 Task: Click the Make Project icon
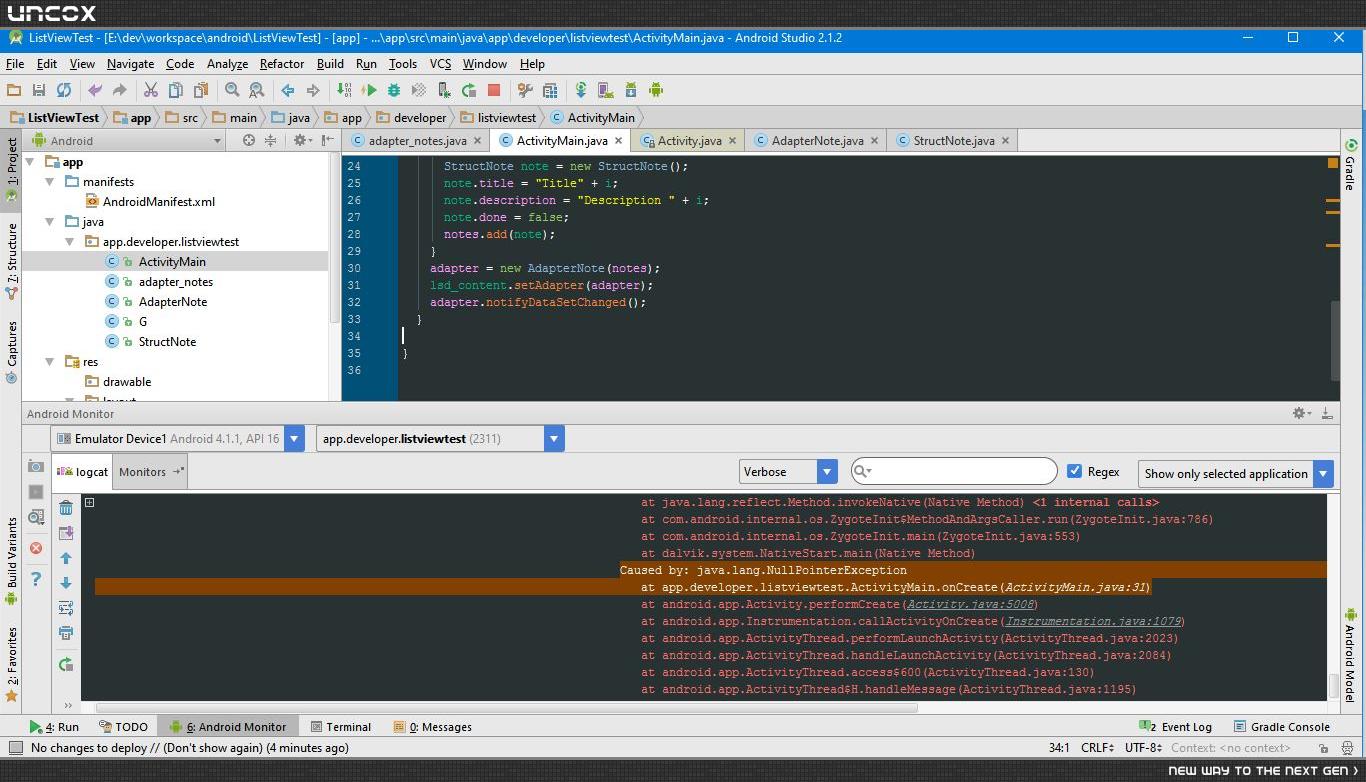(344, 90)
